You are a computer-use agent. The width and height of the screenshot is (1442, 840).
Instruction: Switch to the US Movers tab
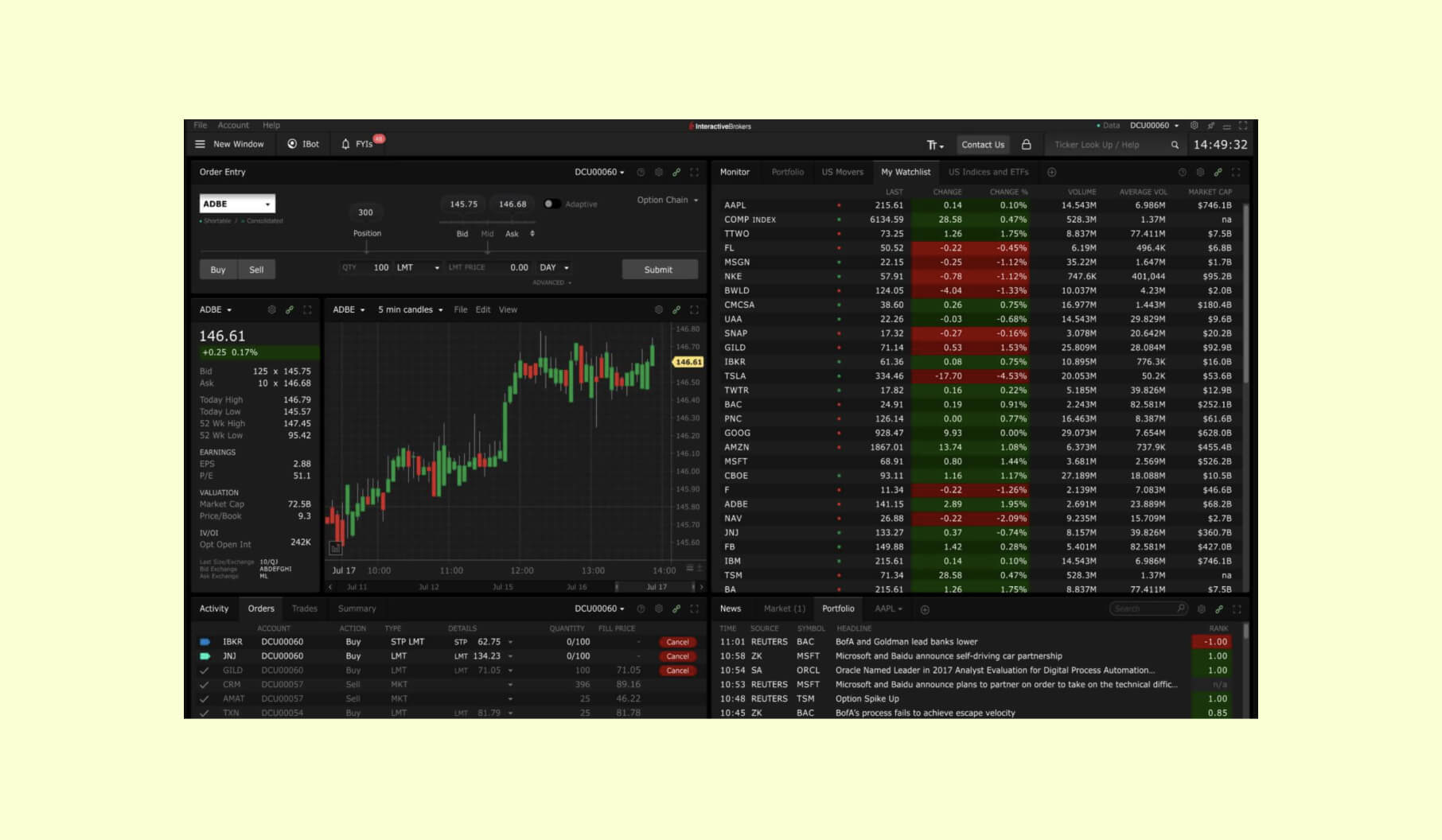841,172
